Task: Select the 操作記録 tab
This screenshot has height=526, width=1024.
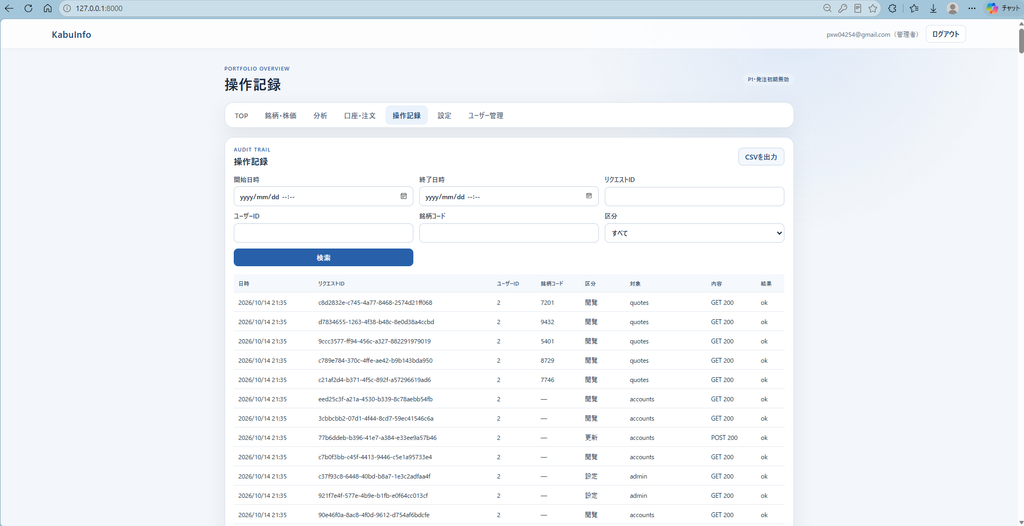Action: (406, 116)
